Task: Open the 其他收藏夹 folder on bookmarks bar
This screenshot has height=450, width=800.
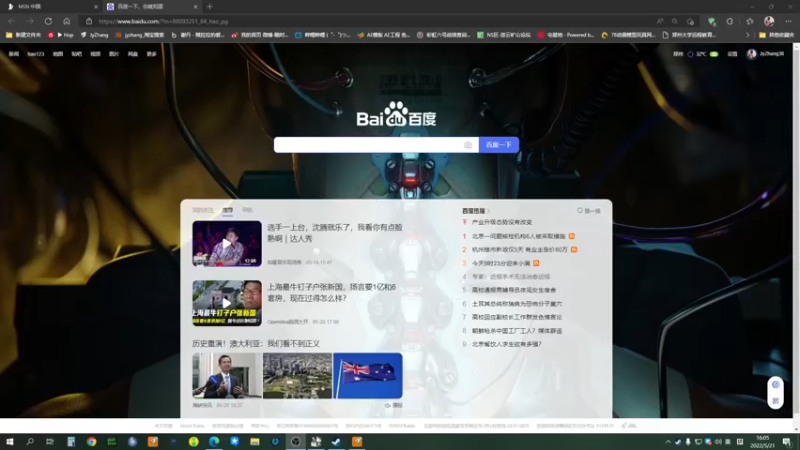Action: coord(776,35)
